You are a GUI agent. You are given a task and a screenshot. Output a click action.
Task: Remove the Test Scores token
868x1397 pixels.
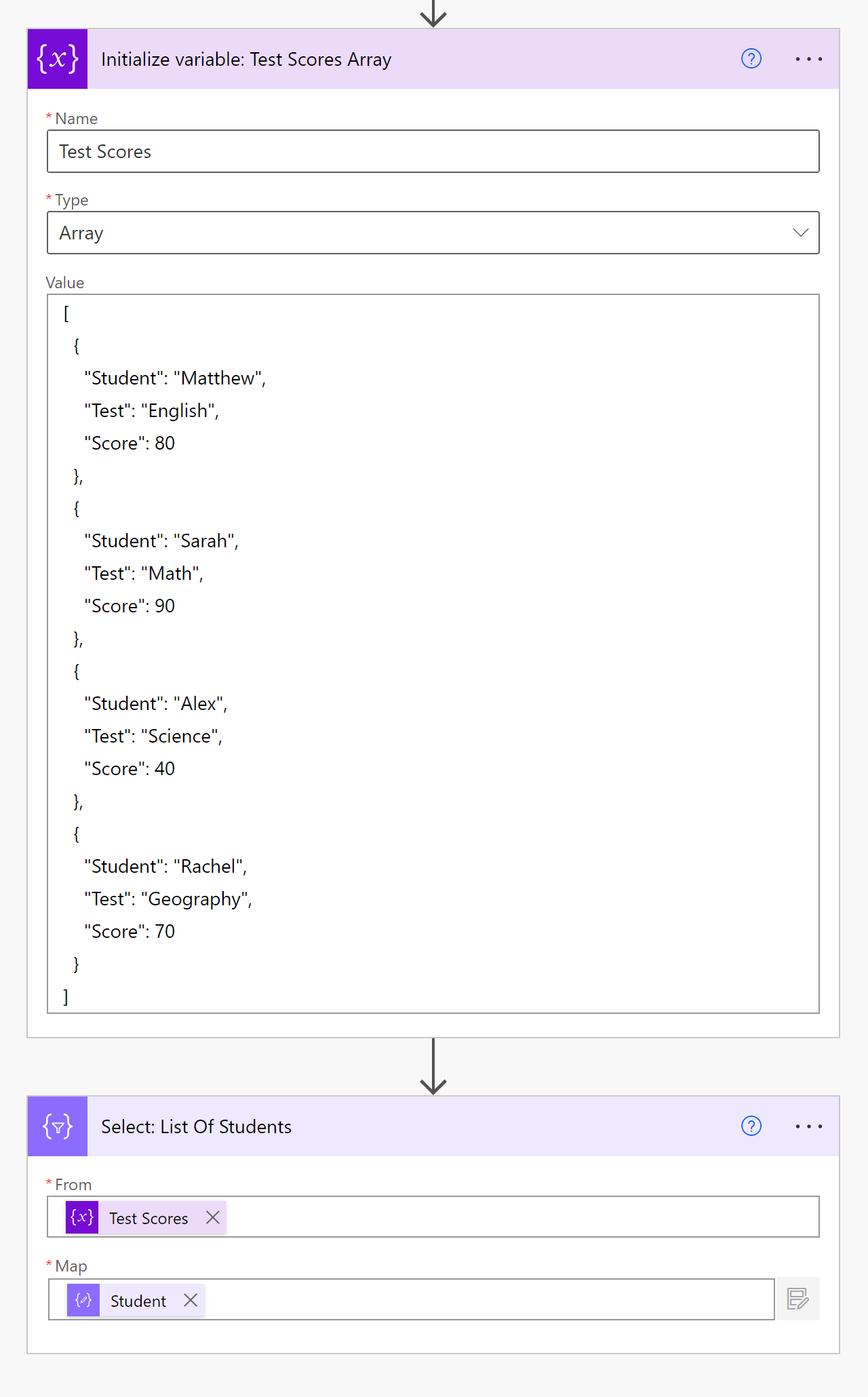click(x=213, y=1217)
